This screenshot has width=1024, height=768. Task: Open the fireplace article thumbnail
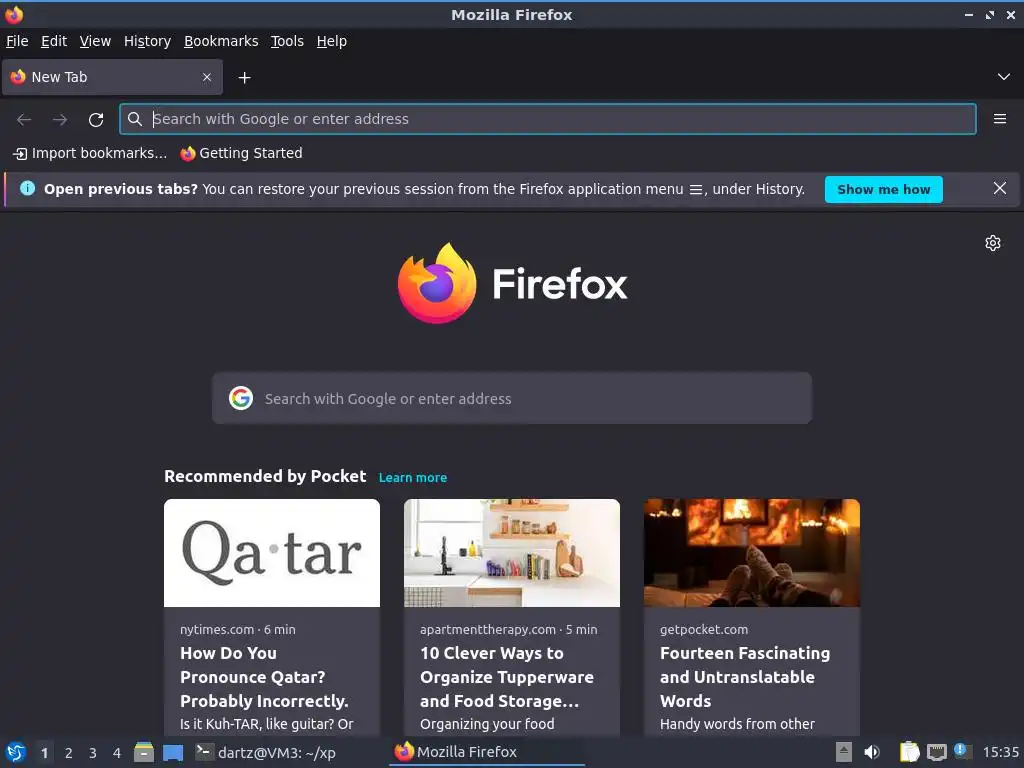752,553
